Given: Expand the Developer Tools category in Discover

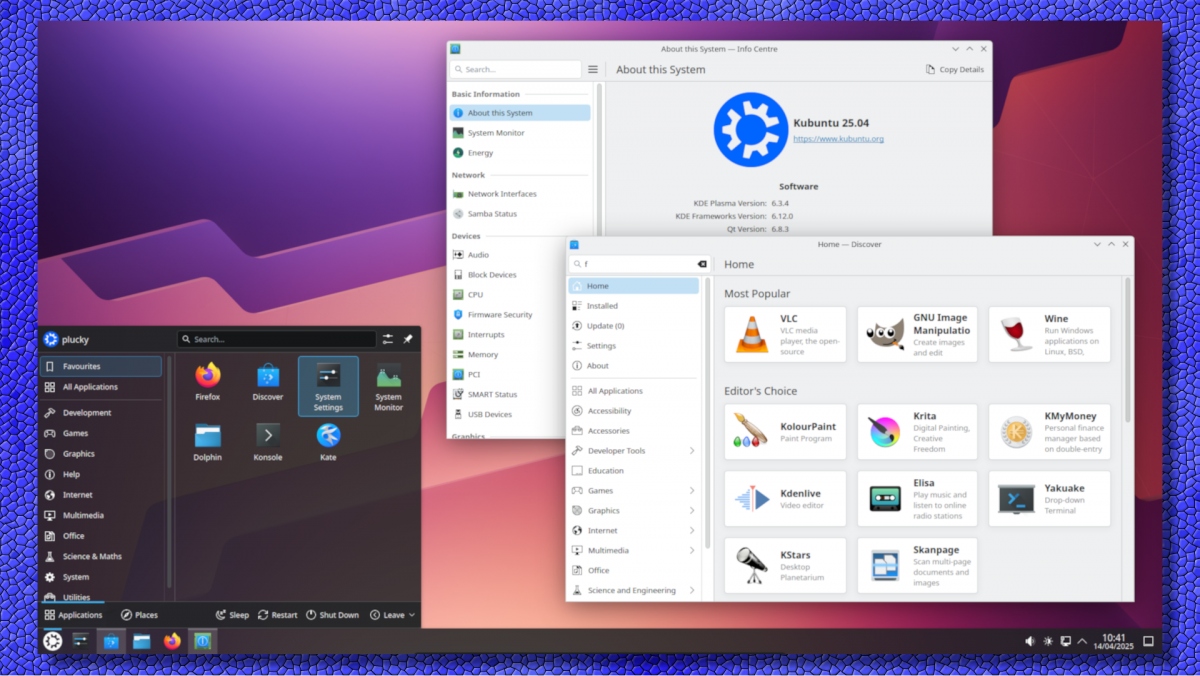Looking at the screenshot, I should point(691,451).
